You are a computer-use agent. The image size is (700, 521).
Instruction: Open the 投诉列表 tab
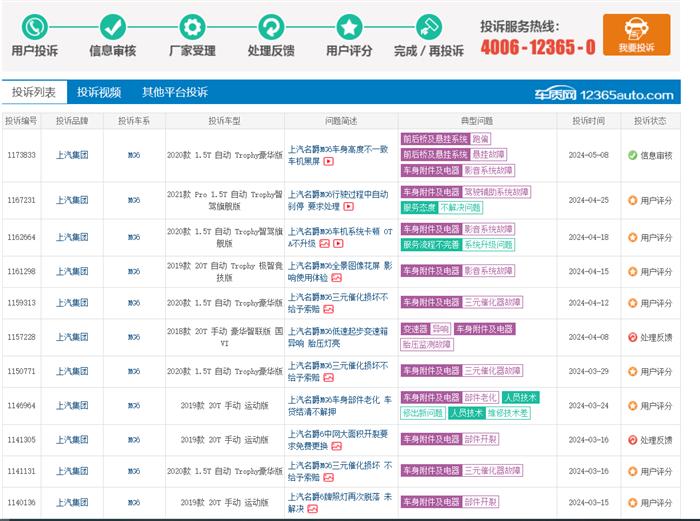click(x=34, y=92)
